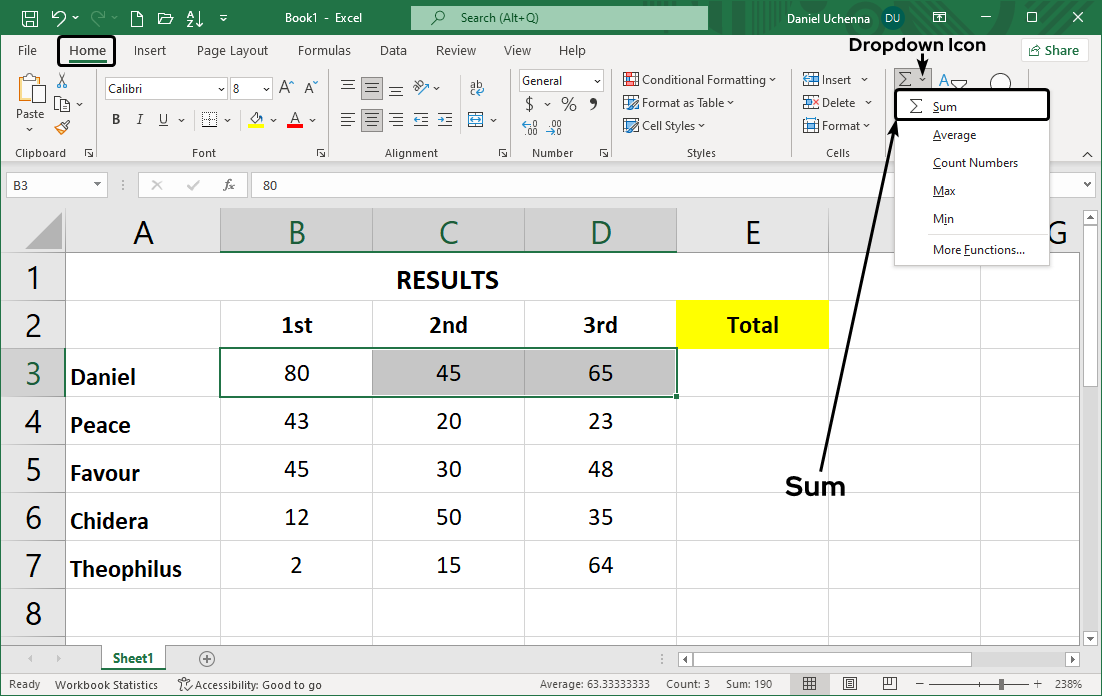Switch to the Formulas ribbon tab
Viewport: 1102px width, 696px height.
tap(324, 50)
